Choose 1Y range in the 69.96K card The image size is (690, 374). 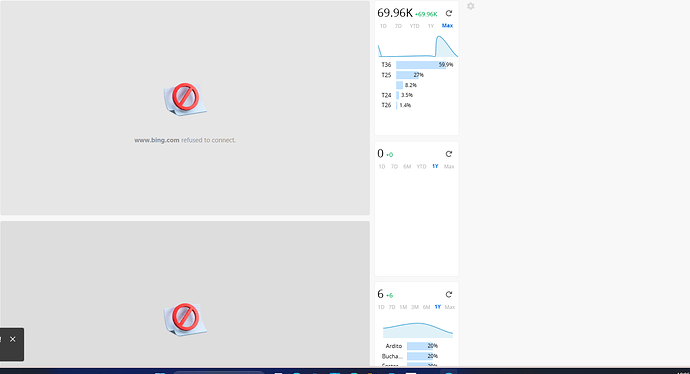pyautogui.click(x=431, y=26)
